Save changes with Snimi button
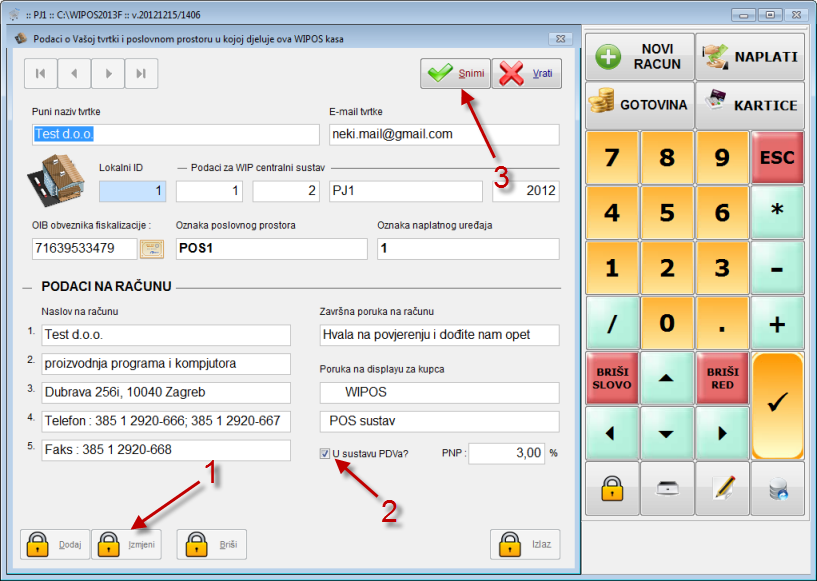Image resolution: width=817 pixels, height=581 pixels. 455,74
